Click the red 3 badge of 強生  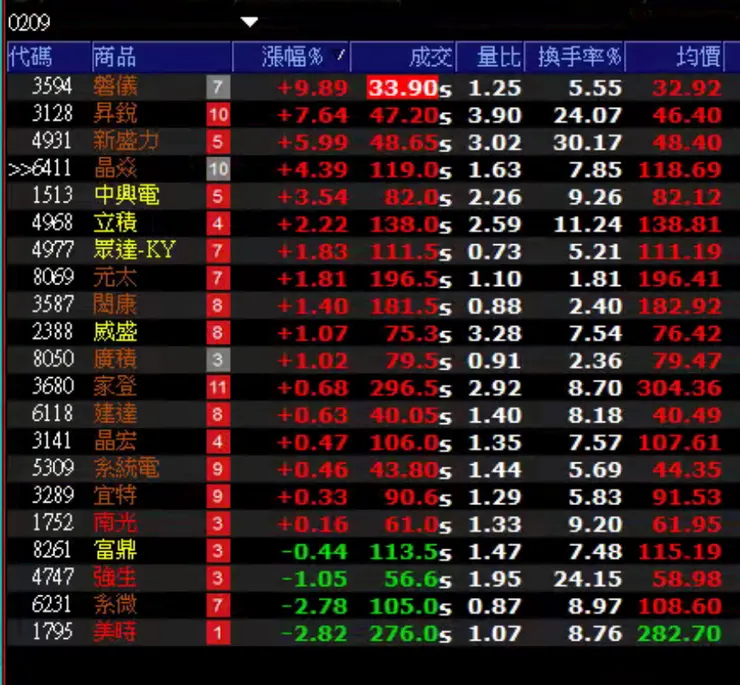point(218,578)
